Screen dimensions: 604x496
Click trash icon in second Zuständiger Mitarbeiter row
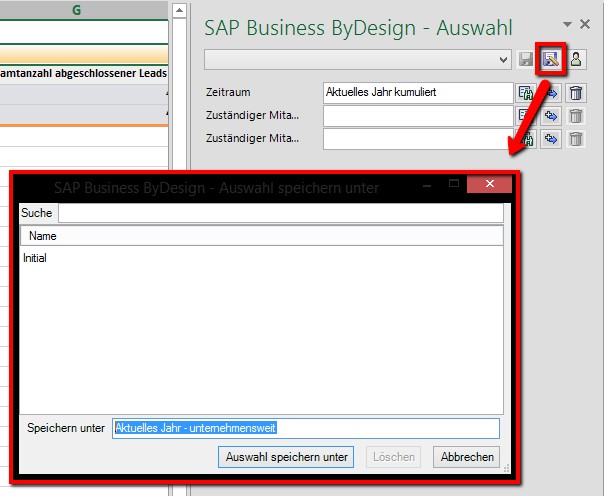576,116
